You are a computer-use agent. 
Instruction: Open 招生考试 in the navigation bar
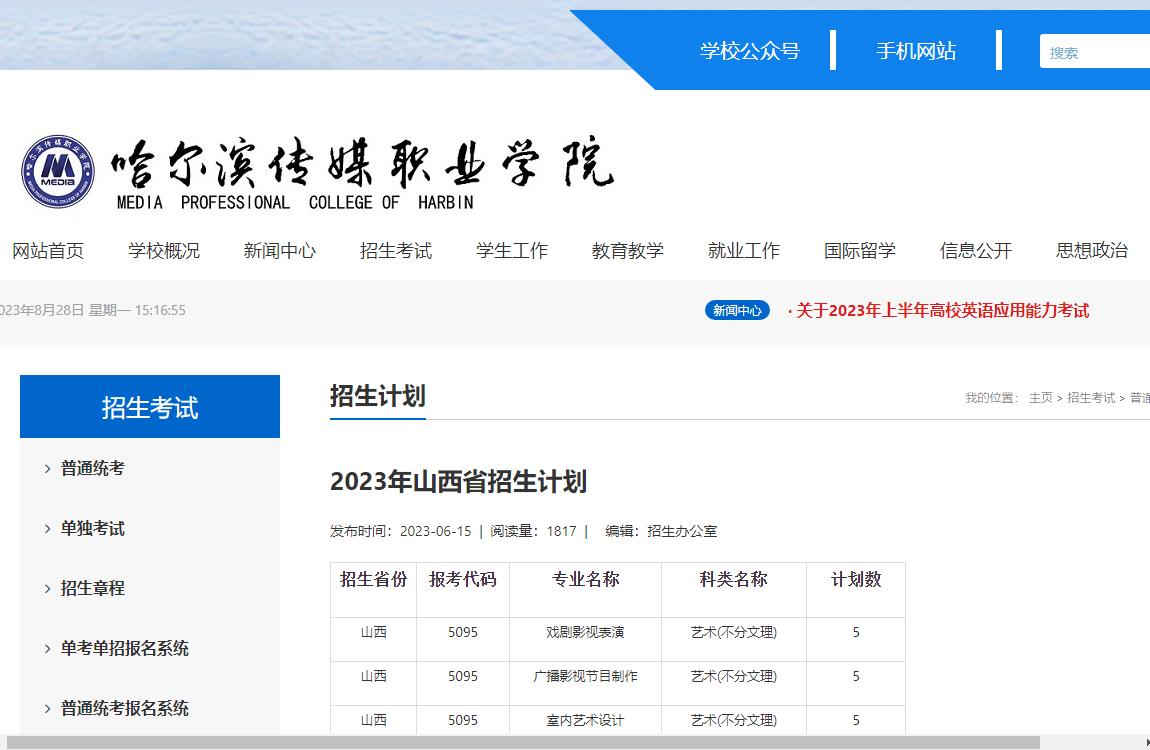click(396, 251)
